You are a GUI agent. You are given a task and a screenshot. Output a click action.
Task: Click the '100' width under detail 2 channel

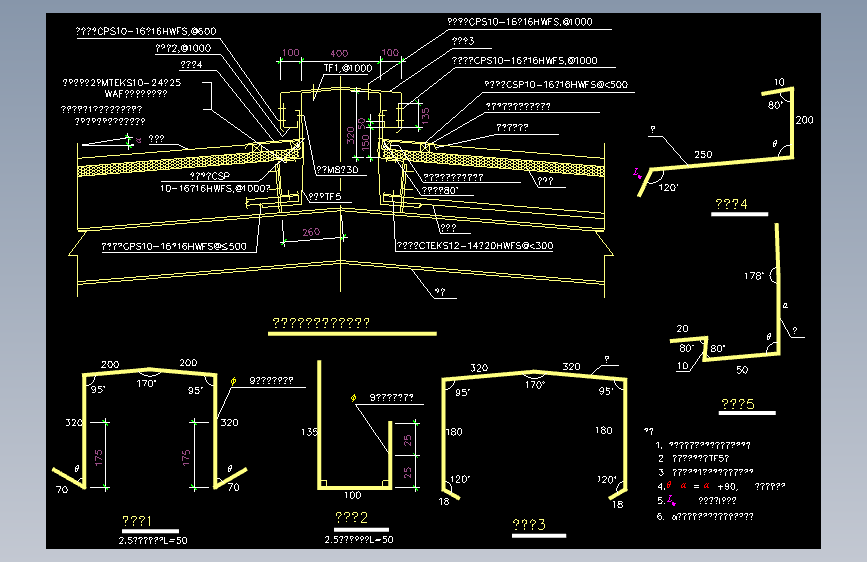[x=353, y=495]
